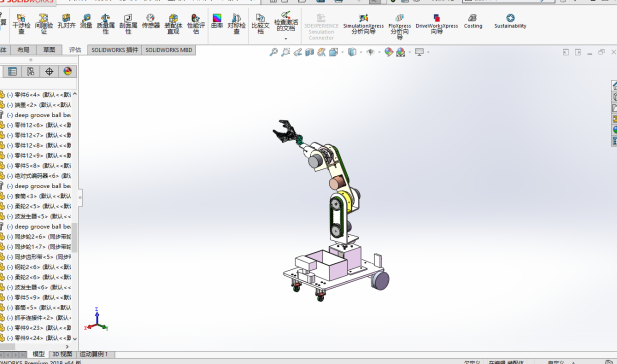Switch to 草图 Sketch tab
617x364 pixels.
pyautogui.click(x=49, y=50)
